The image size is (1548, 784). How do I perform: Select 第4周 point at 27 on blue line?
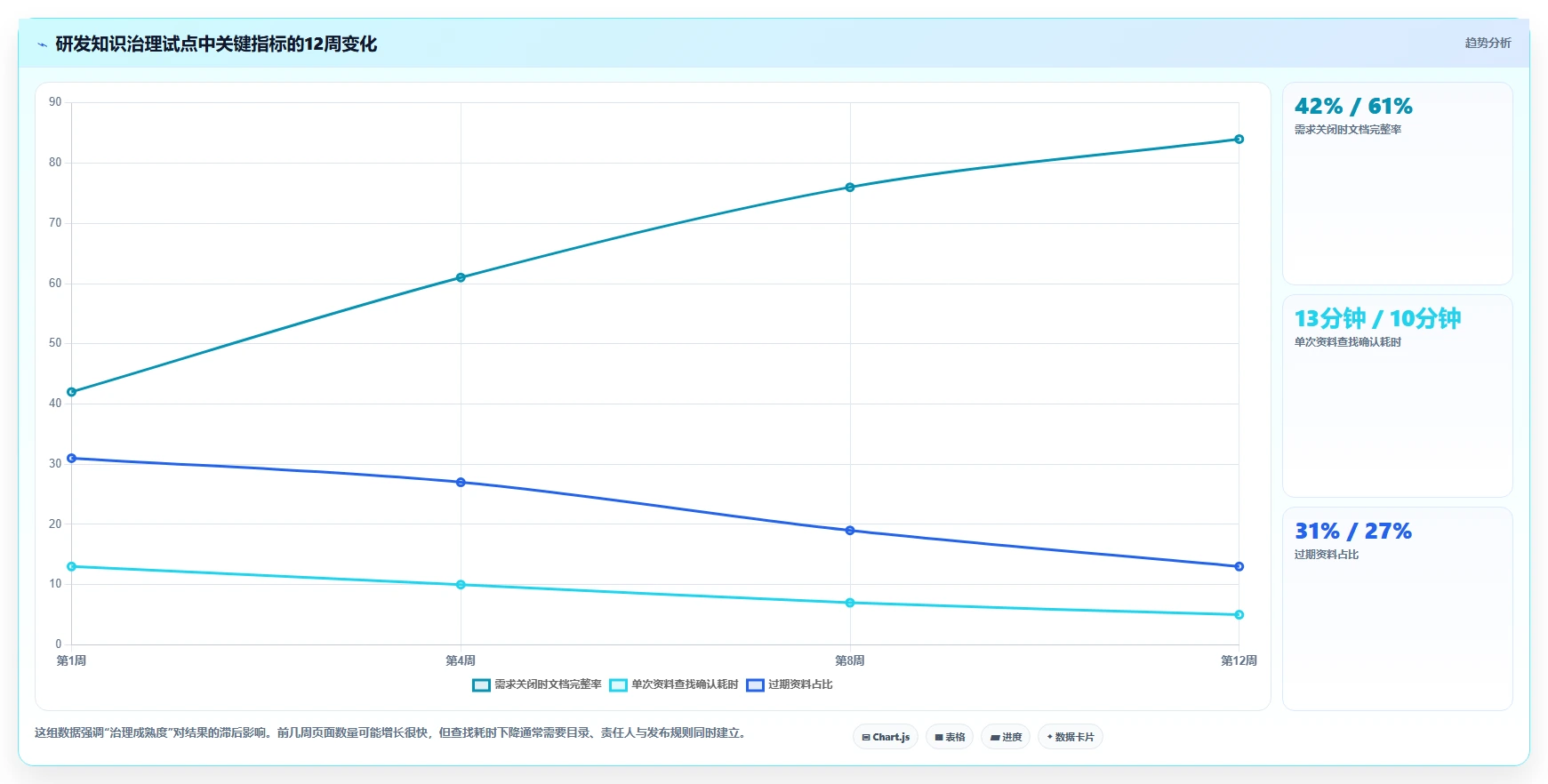click(461, 483)
